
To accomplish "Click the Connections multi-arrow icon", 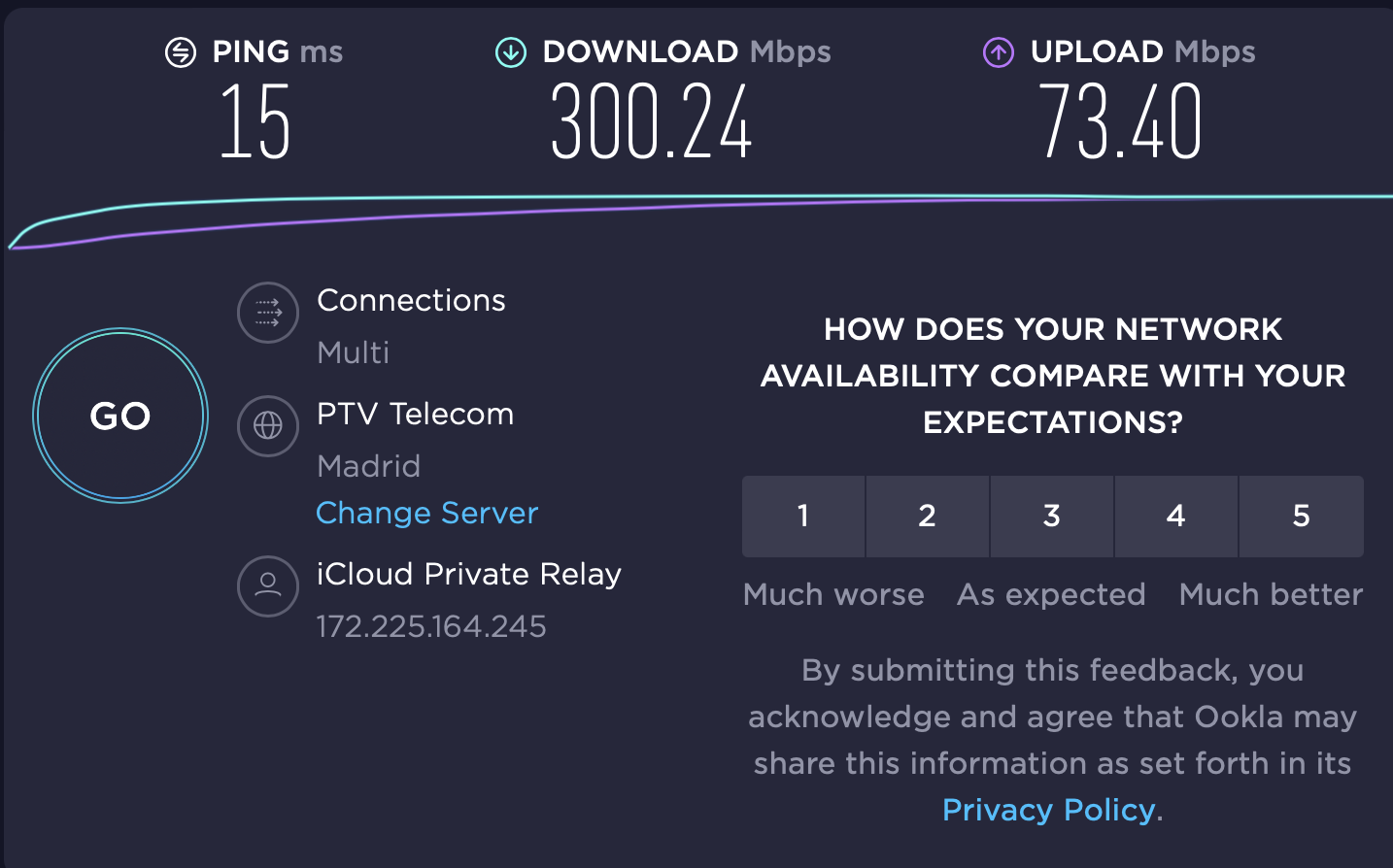I will coord(268,313).
